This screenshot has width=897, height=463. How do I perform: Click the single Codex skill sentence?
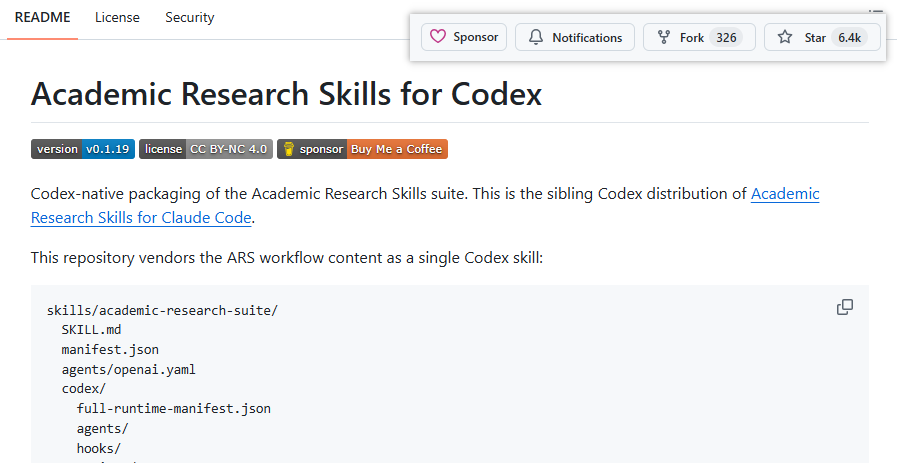tap(287, 258)
